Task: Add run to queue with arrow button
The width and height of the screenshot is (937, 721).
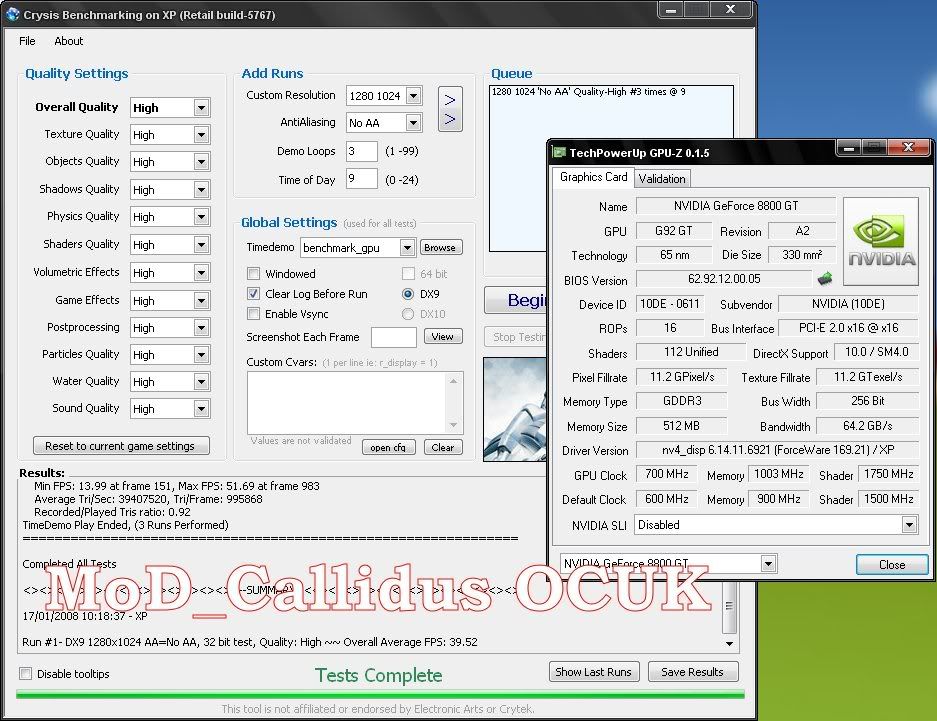Action: 450,109
